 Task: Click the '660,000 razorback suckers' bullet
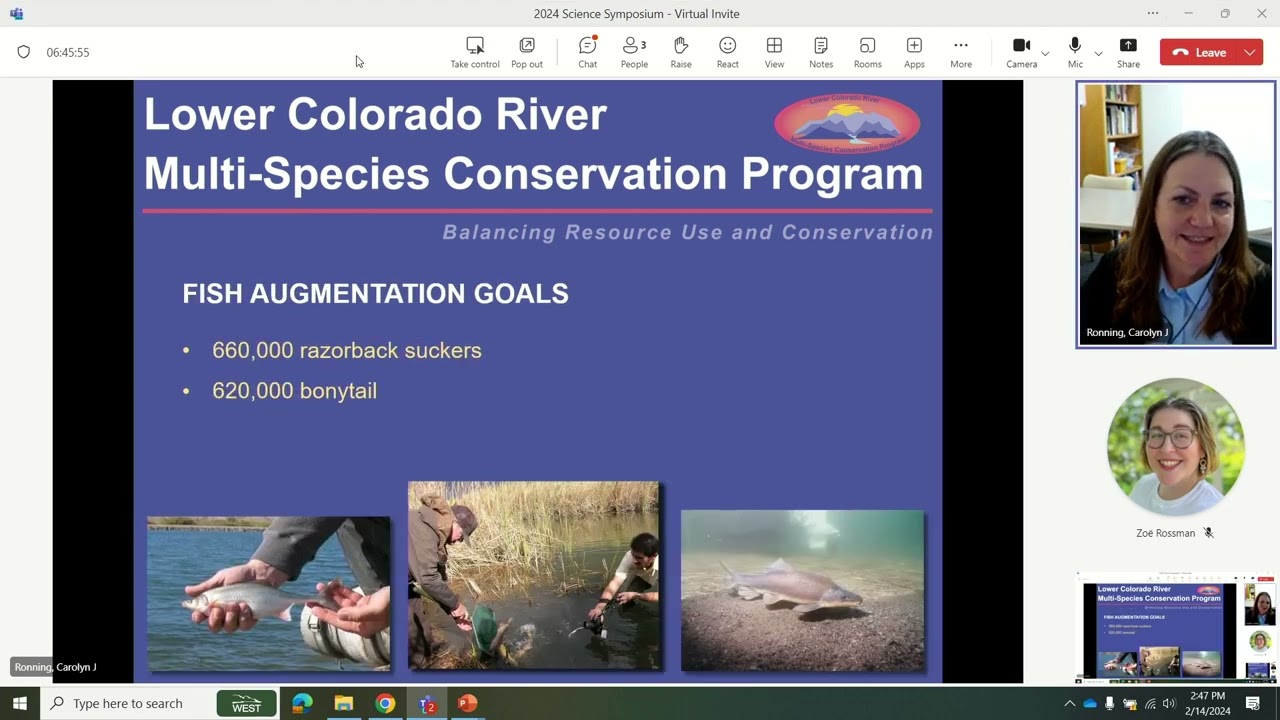click(x=346, y=350)
